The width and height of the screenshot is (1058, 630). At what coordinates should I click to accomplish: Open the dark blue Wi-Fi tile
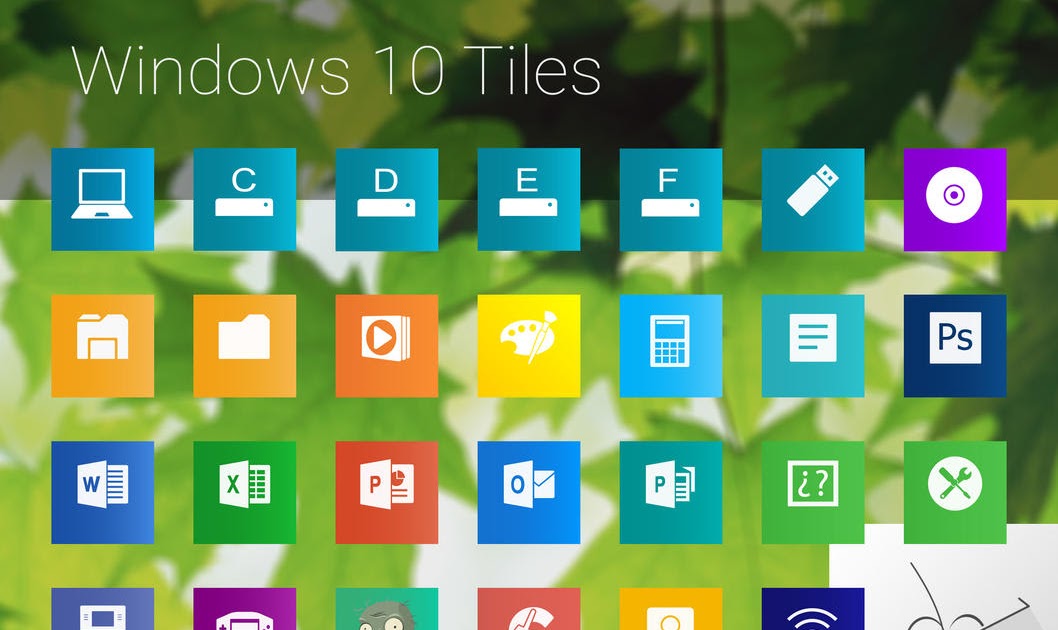tap(813, 609)
